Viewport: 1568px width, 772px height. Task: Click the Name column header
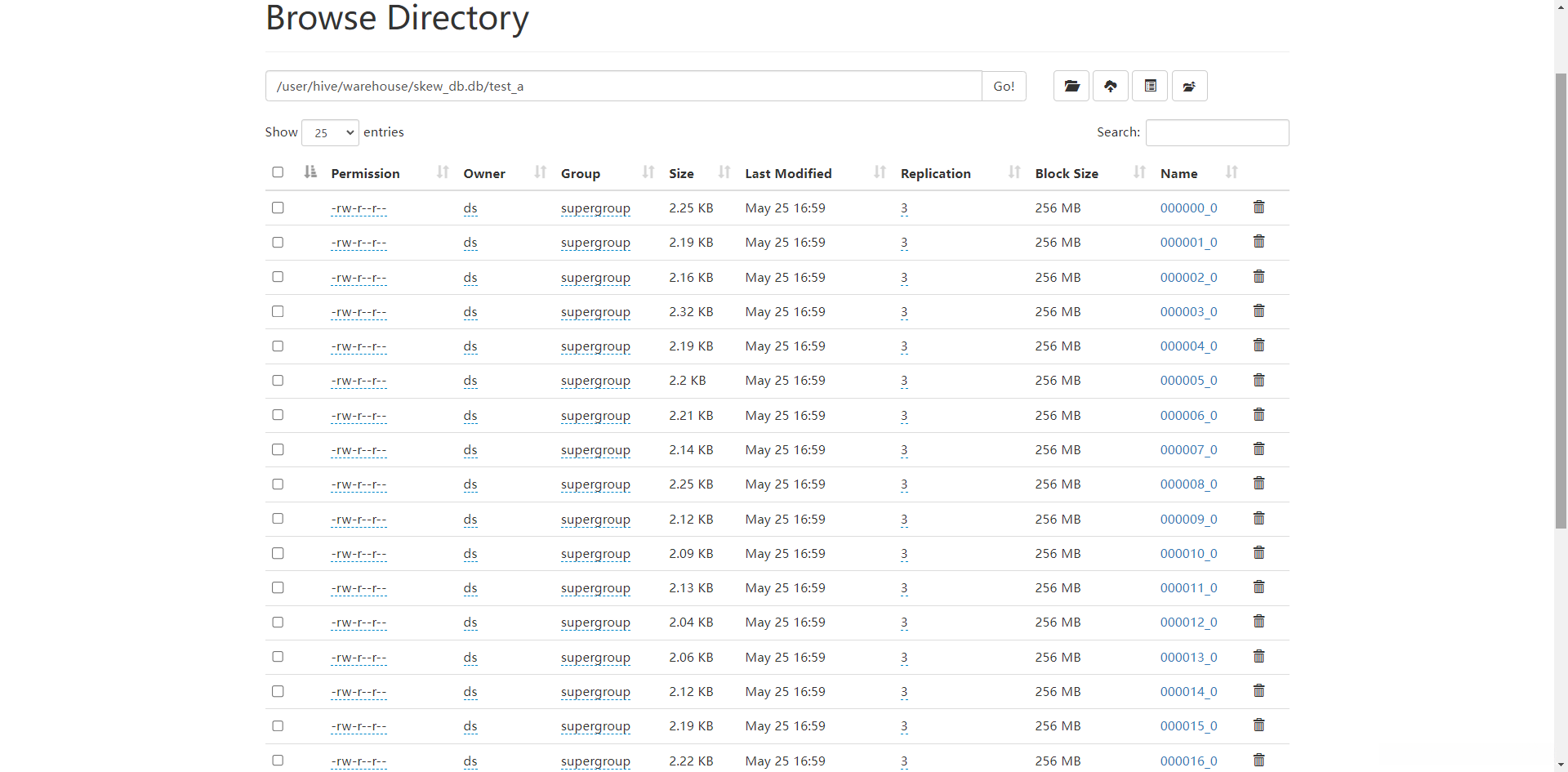(1178, 173)
